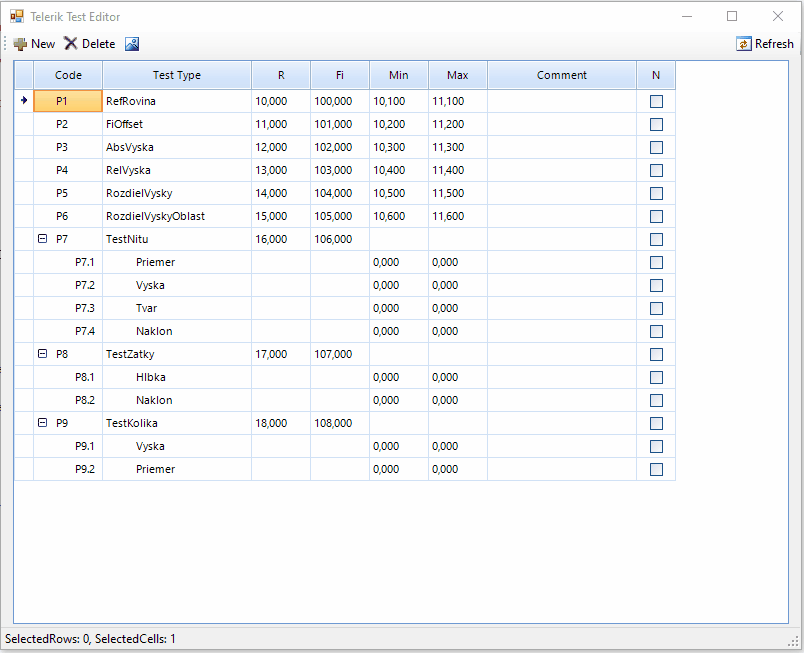Screen dimensions: 804x653
Task: Click the picture icon in the toolbar
Action: (x=131, y=43)
